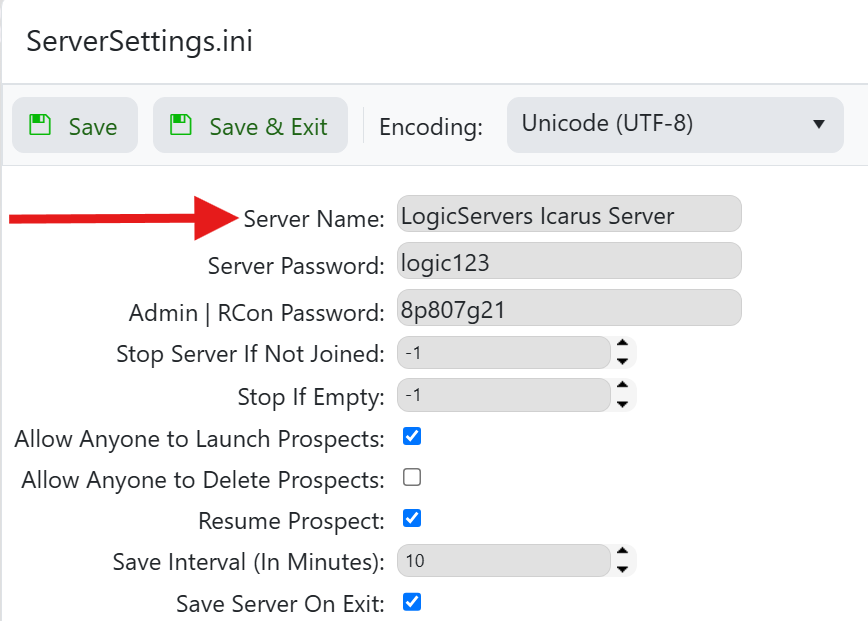The width and height of the screenshot is (868, 621).
Task: Focus the Server Password field
Action: point(568,262)
